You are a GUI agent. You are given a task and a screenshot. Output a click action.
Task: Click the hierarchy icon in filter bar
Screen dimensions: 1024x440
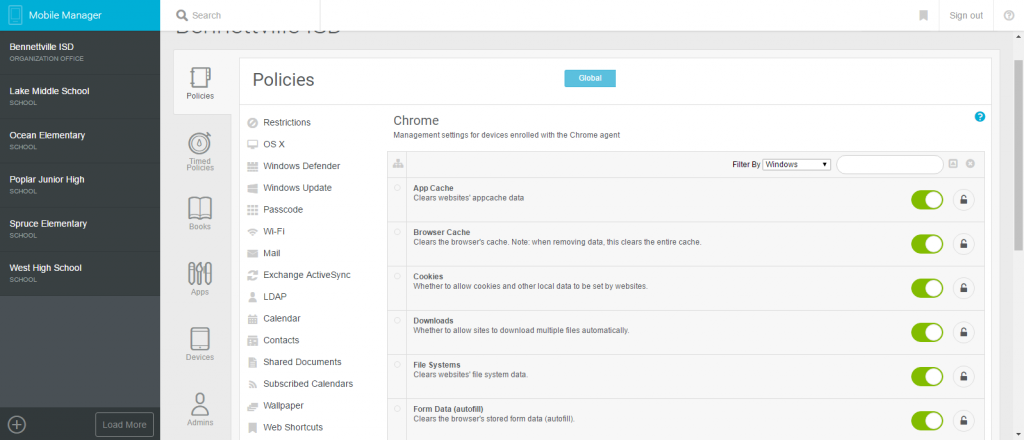(398, 165)
